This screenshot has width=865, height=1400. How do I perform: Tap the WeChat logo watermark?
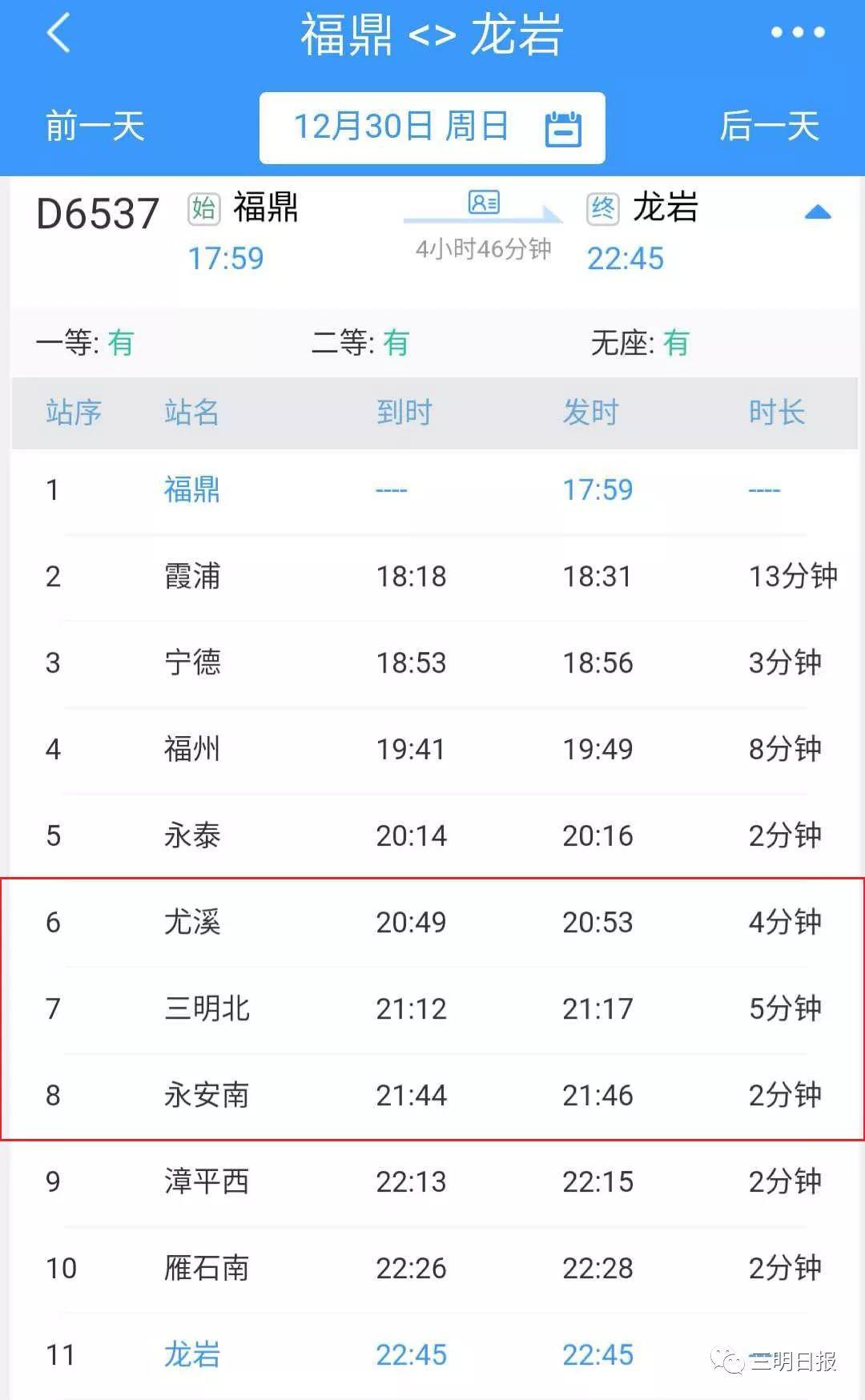point(728,1361)
